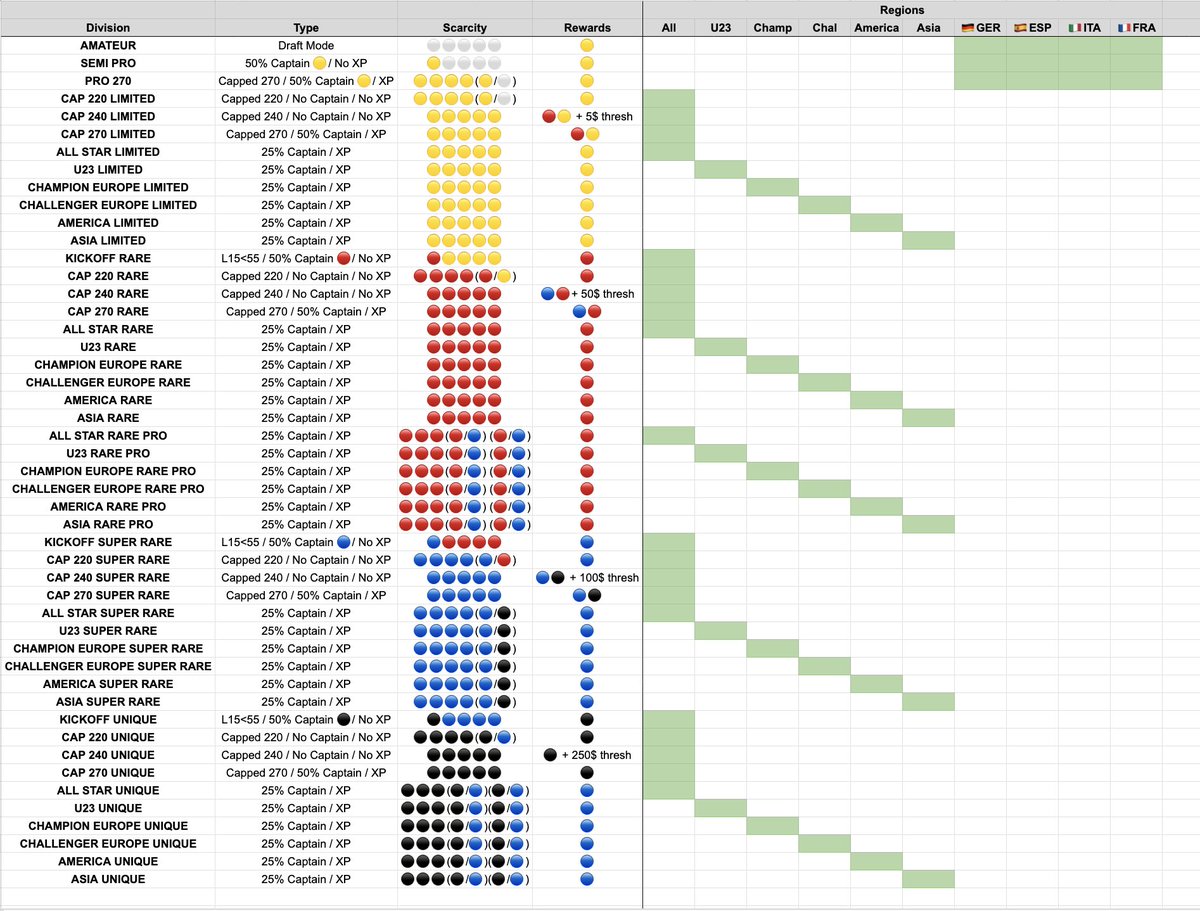Click the green Champ cell for CHAMPION EUROPE SUPER RARE
Viewport: 1200px width, 911px height.
pos(772,648)
